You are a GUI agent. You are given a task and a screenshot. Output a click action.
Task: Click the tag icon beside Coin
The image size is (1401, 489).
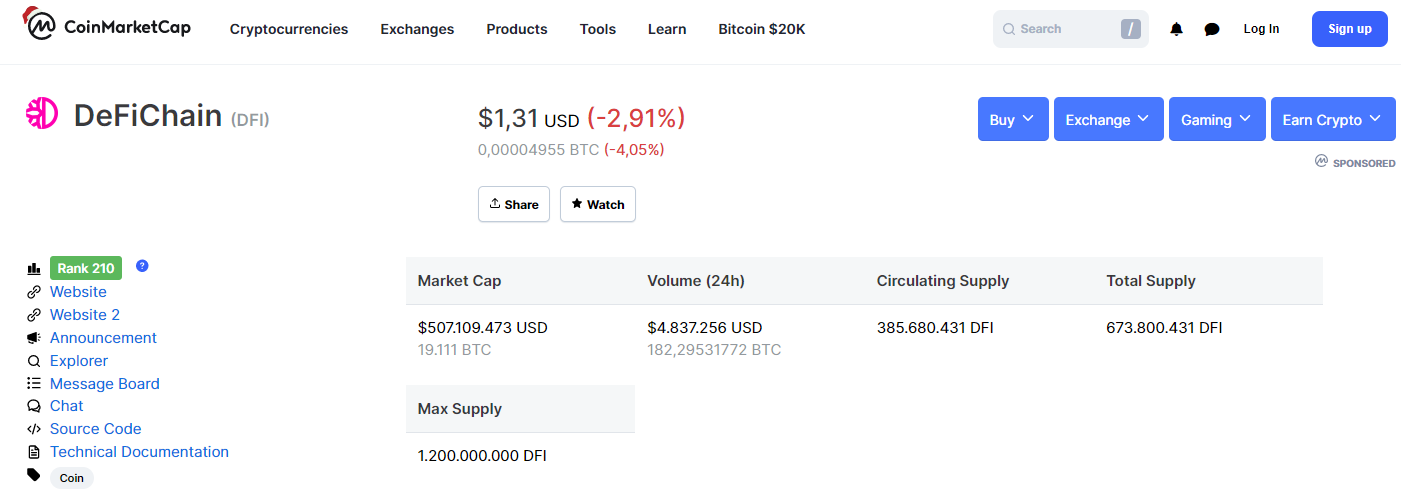(34, 475)
